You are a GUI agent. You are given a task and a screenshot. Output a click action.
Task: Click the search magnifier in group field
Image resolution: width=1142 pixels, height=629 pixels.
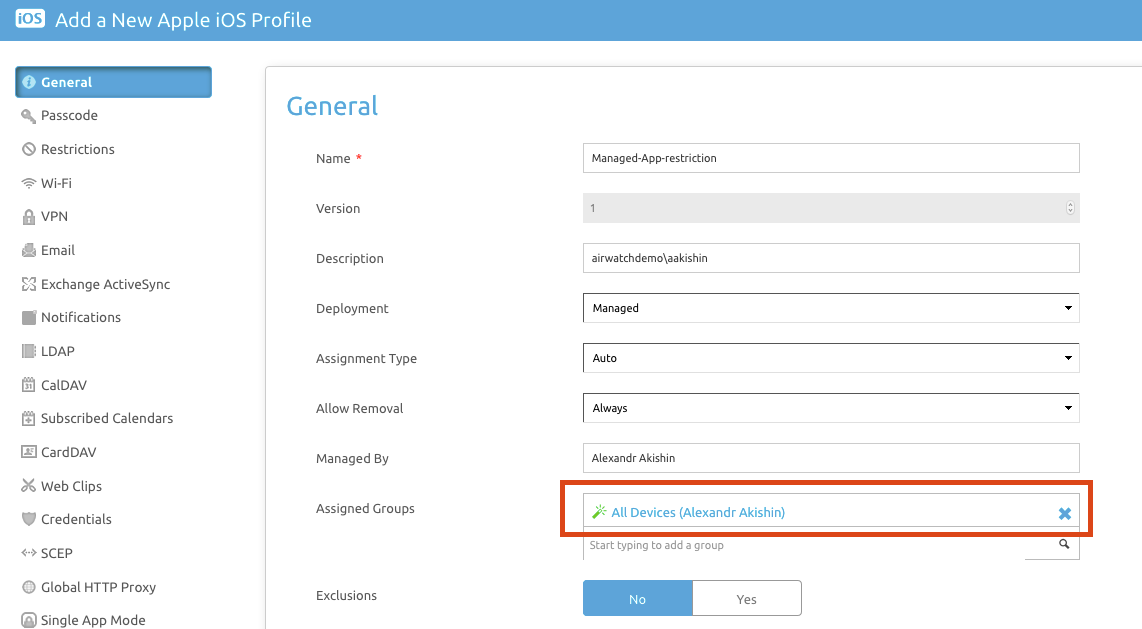coord(1064,545)
